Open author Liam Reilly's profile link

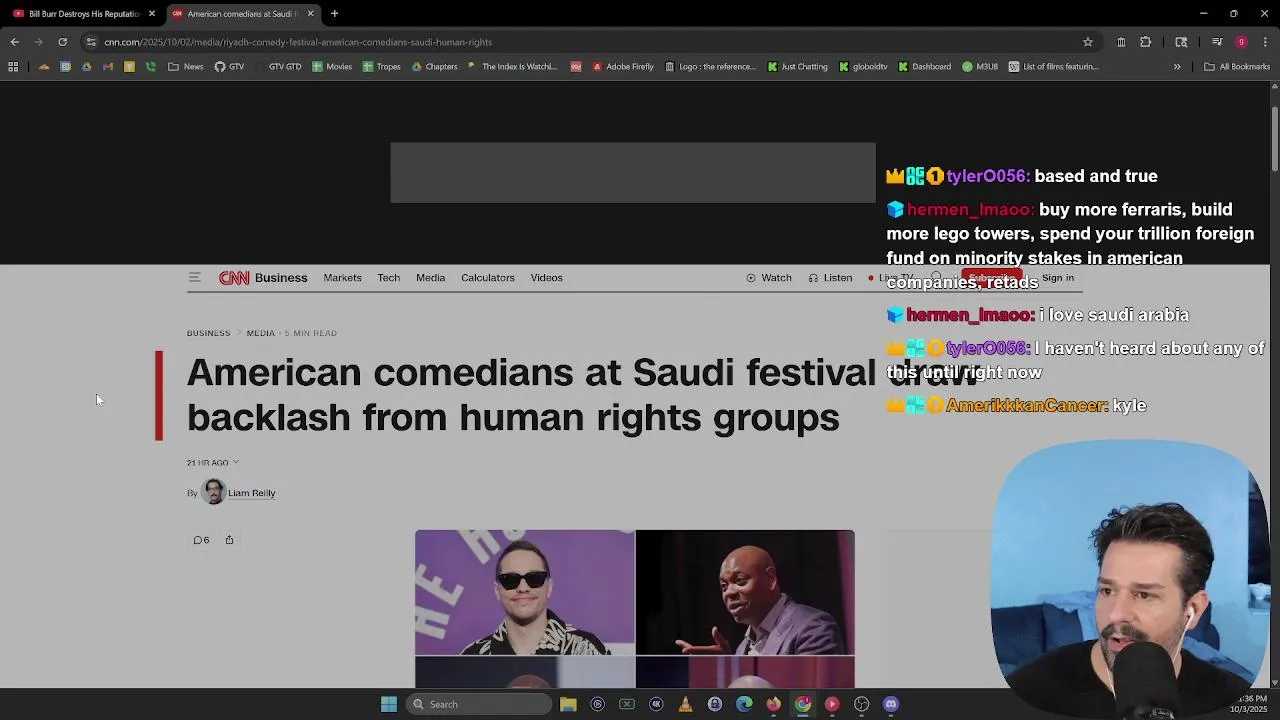point(251,493)
